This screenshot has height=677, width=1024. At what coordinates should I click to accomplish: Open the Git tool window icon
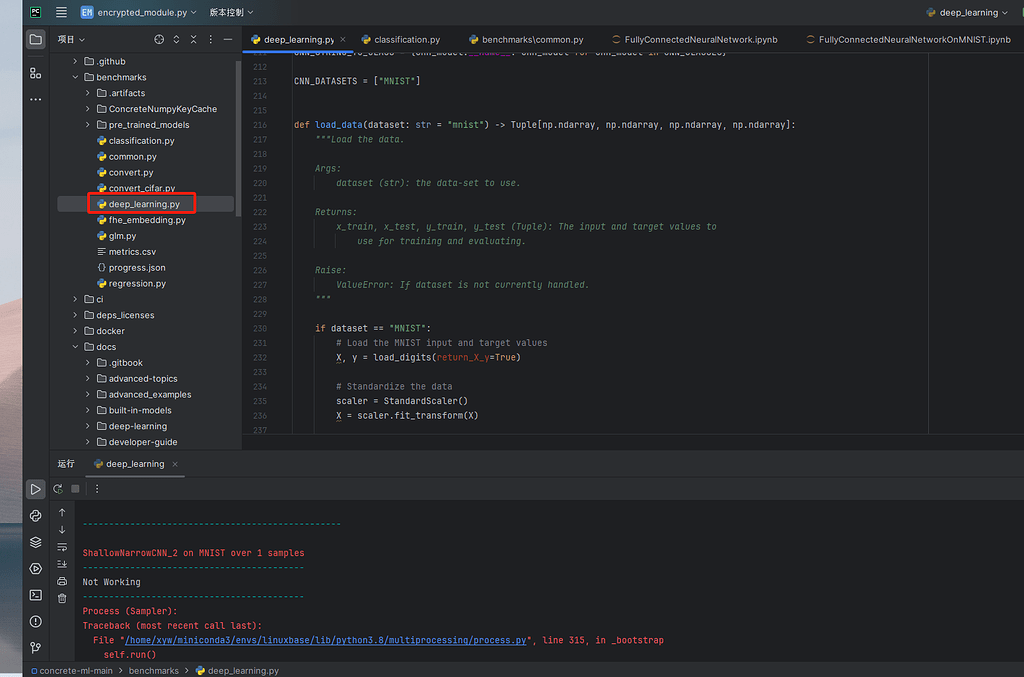(x=35, y=648)
